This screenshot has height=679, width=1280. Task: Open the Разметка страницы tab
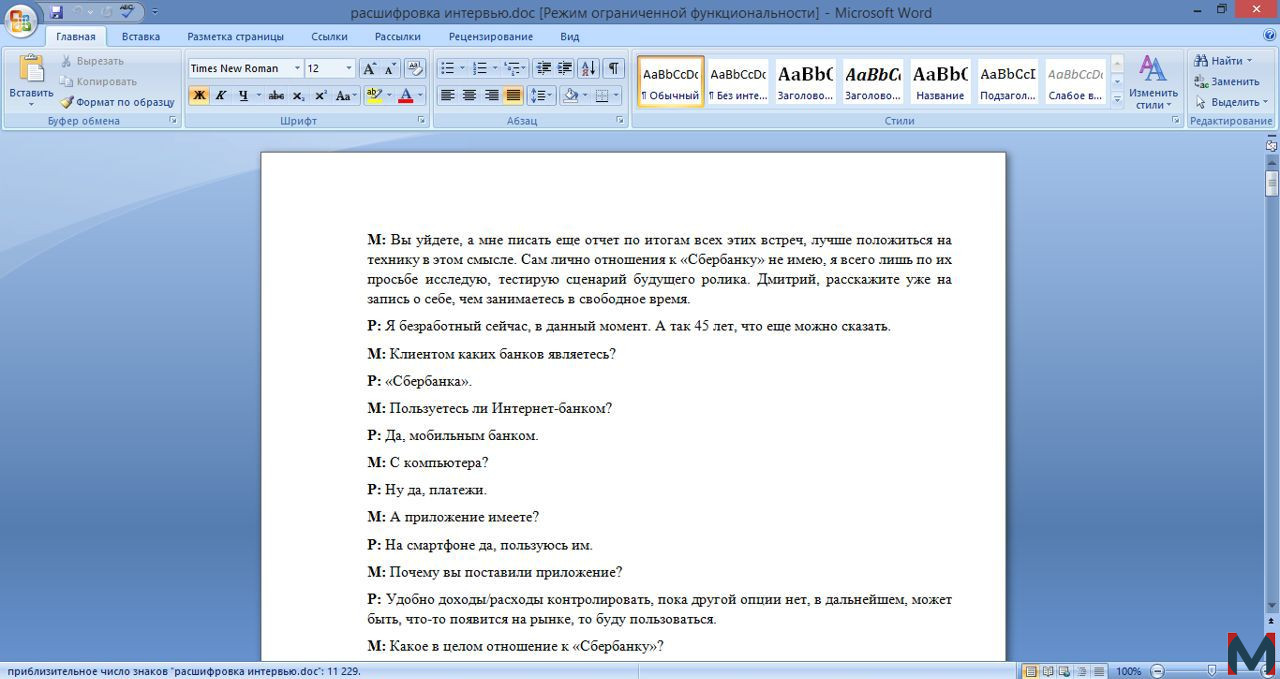(235, 37)
